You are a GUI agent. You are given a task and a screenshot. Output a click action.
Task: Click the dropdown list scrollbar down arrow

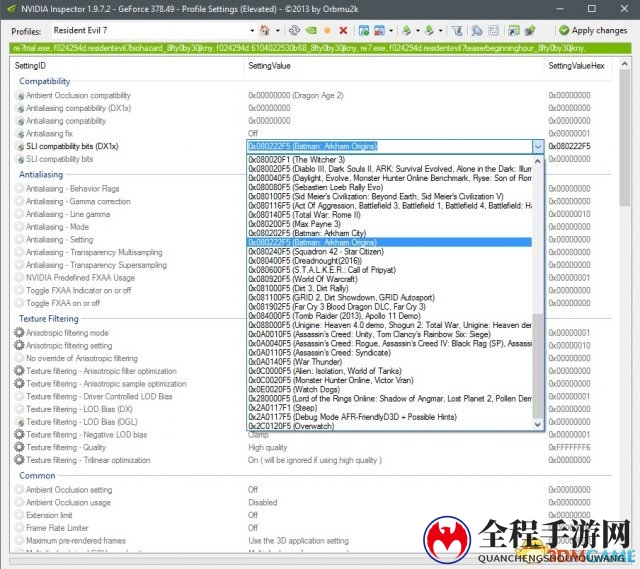(538, 425)
